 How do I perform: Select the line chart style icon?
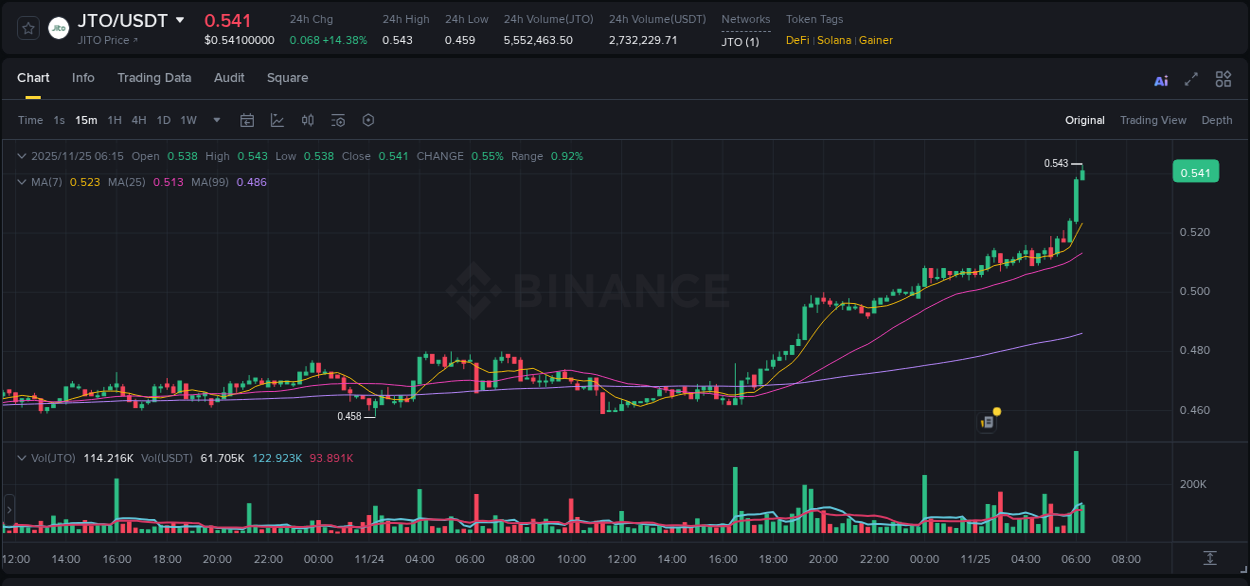(277, 120)
